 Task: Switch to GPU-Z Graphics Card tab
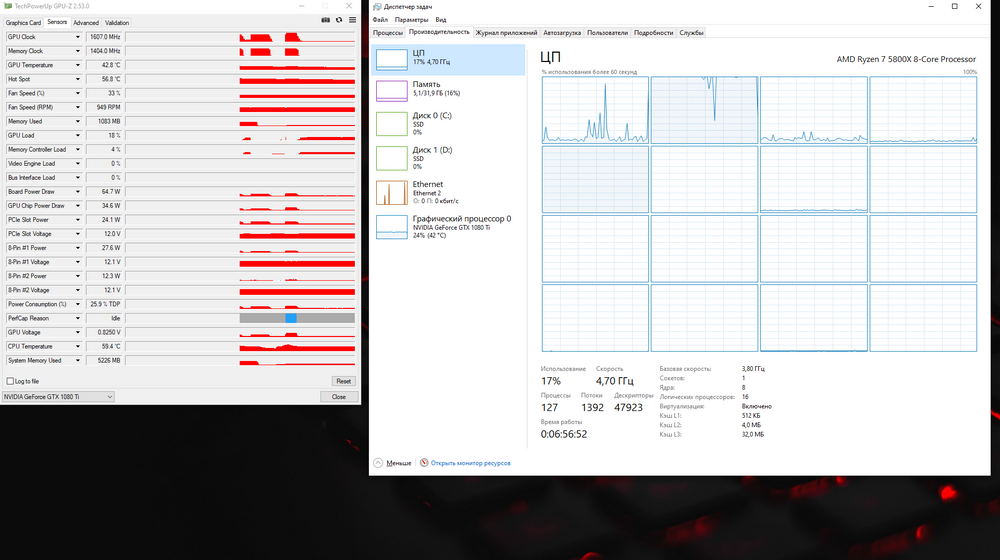click(23, 23)
